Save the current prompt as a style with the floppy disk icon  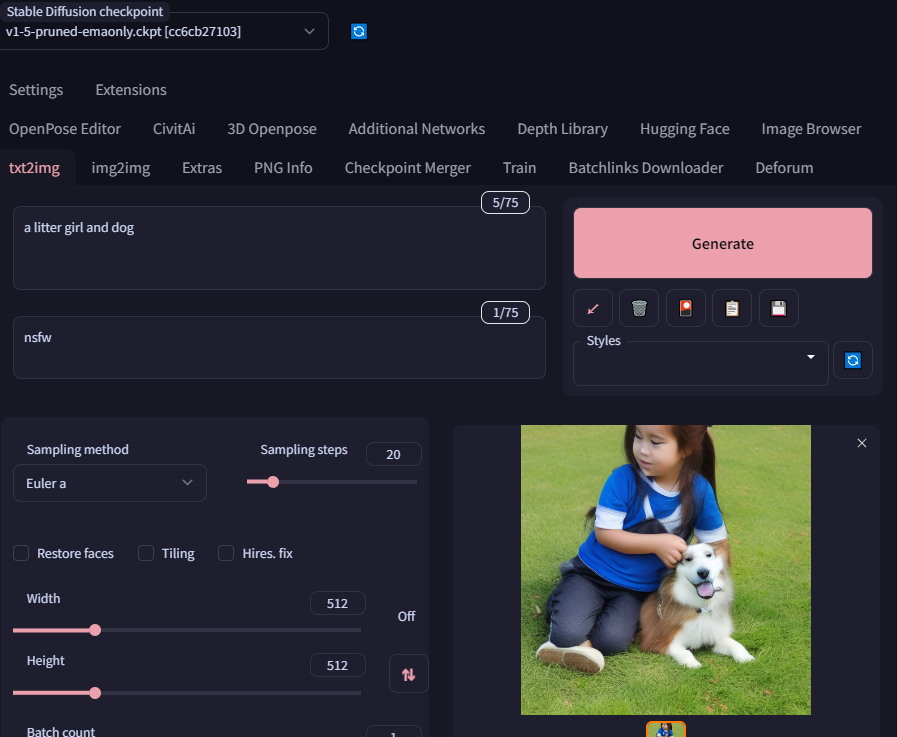tap(779, 308)
